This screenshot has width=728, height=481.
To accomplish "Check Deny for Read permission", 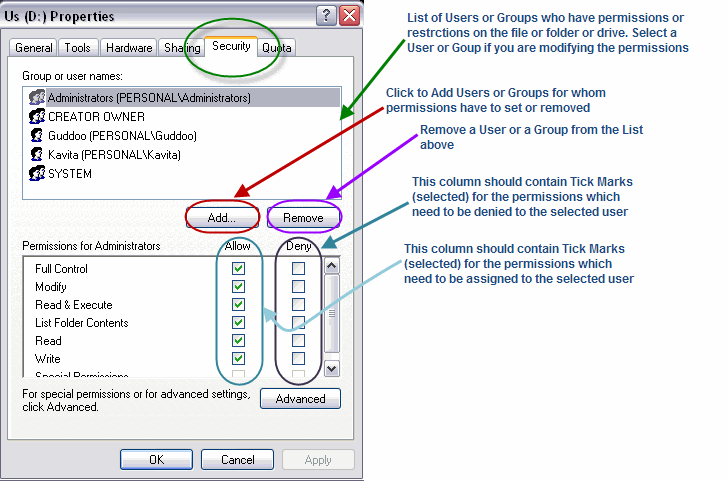I will coord(299,340).
